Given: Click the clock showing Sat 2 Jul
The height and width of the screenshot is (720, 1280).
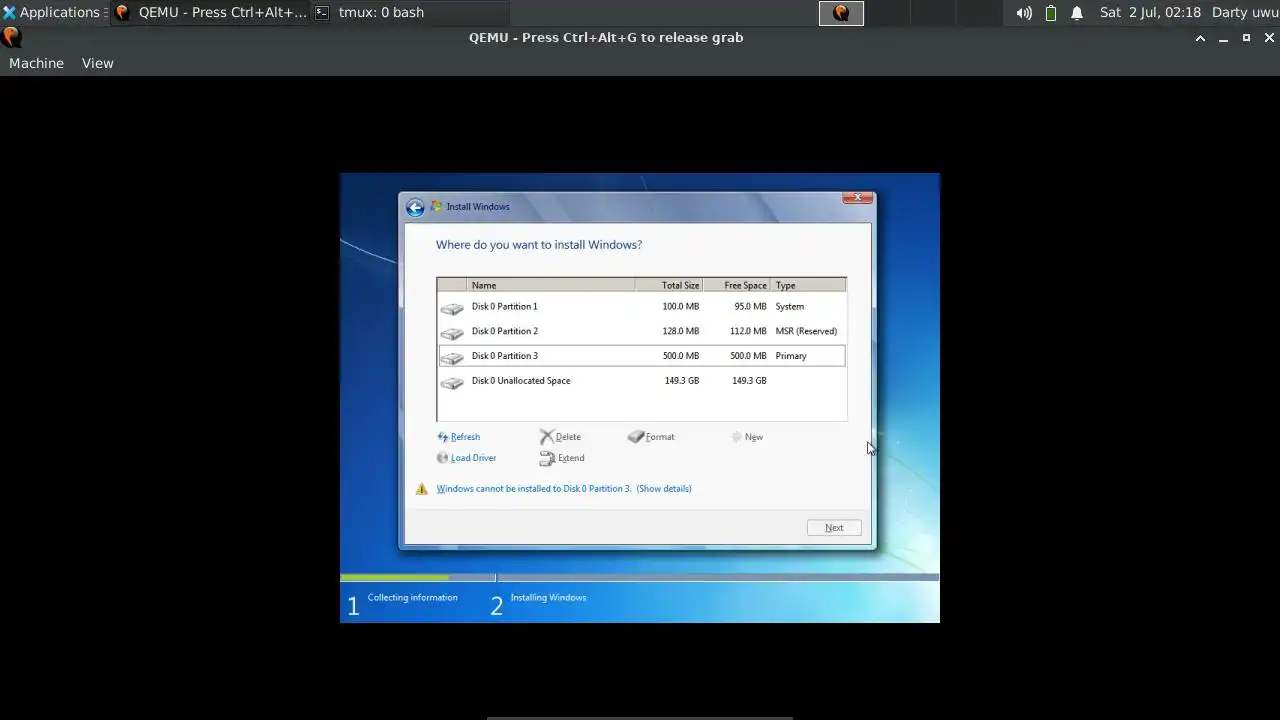Looking at the screenshot, I should [1150, 12].
